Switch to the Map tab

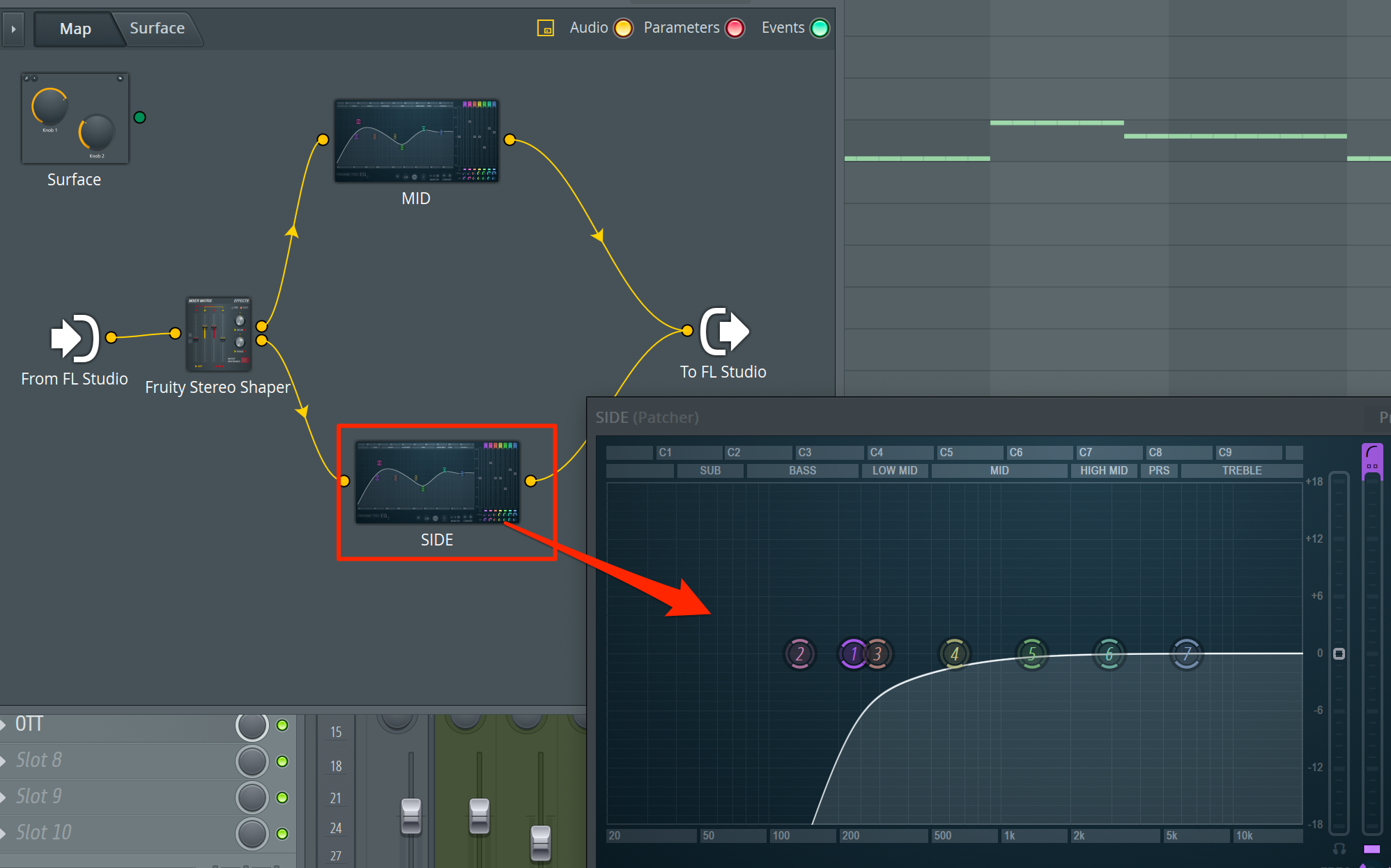[x=75, y=29]
